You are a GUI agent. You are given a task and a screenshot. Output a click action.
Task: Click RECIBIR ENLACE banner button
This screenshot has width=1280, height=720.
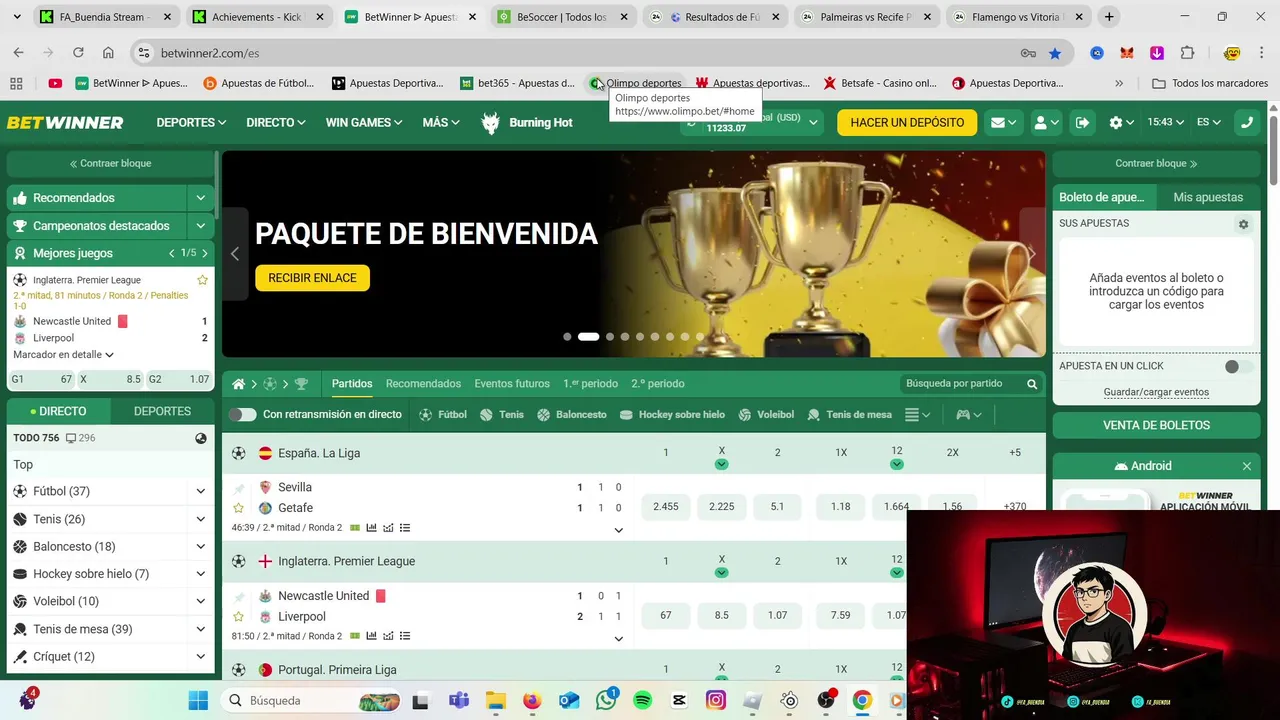click(x=312, y=278)
